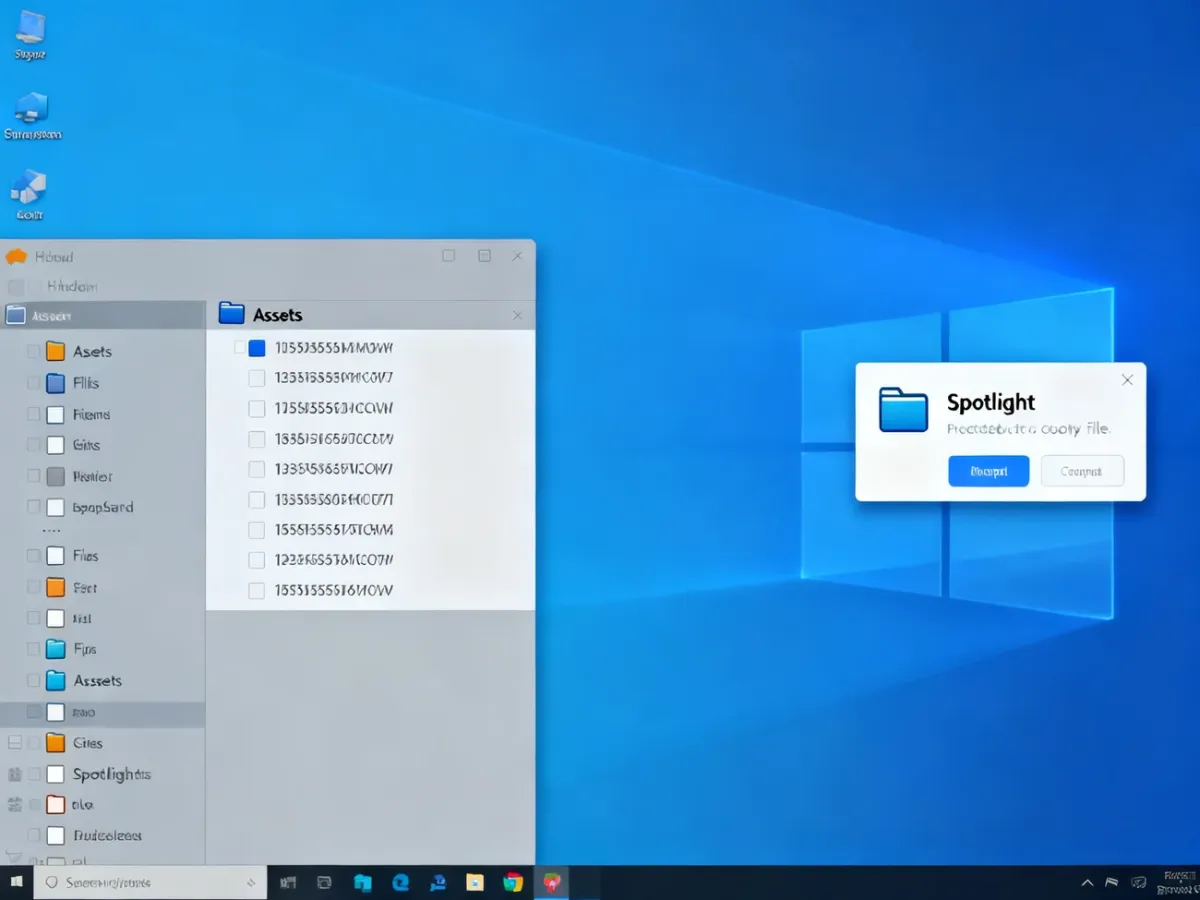This screenshot has height=900, width=1200.
Task: Open the yellow File Explorer taskbar icon
Action: (x=475, y=882)
